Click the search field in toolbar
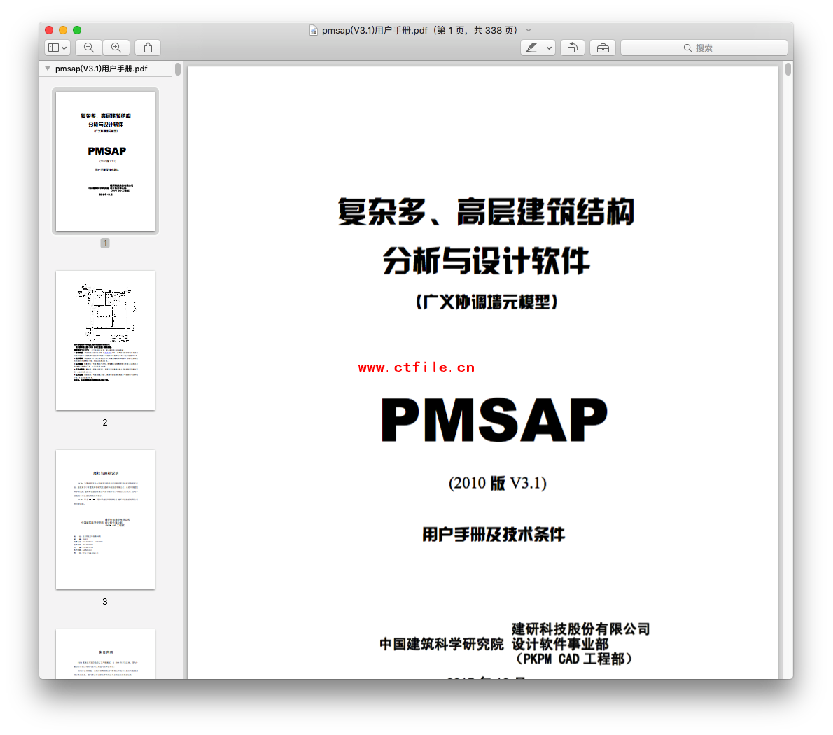This screenshot has width=833, height=735. point(703,47)
